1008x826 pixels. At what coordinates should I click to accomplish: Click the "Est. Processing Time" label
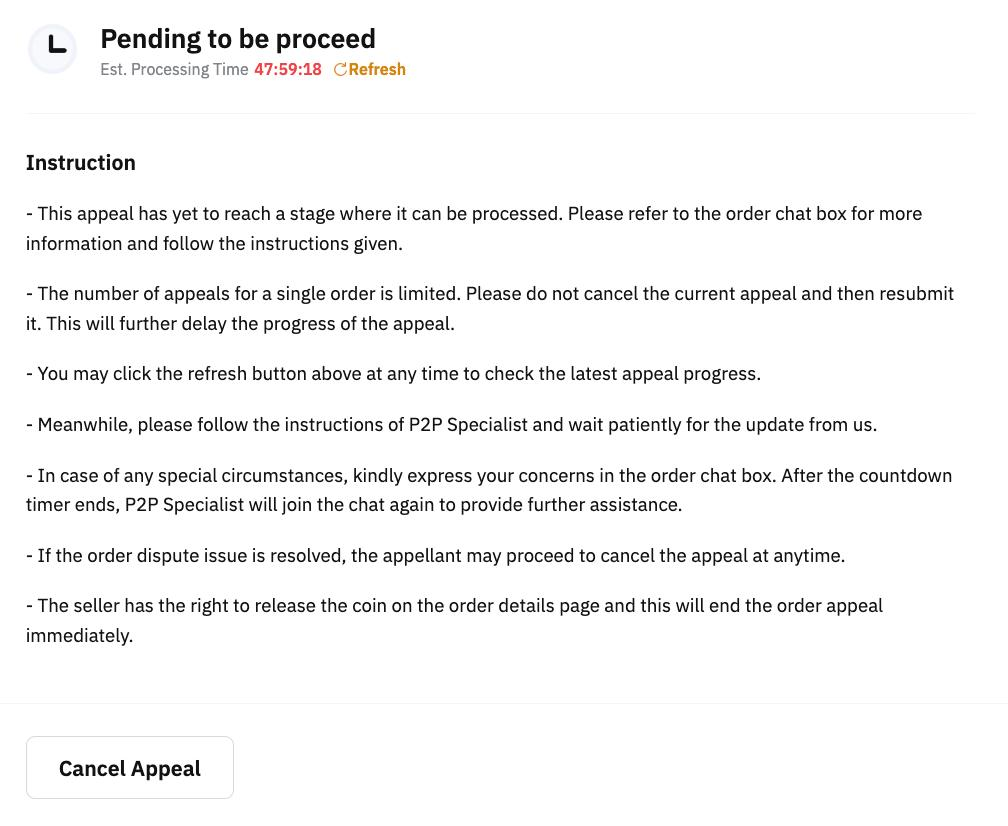point(174,69)
